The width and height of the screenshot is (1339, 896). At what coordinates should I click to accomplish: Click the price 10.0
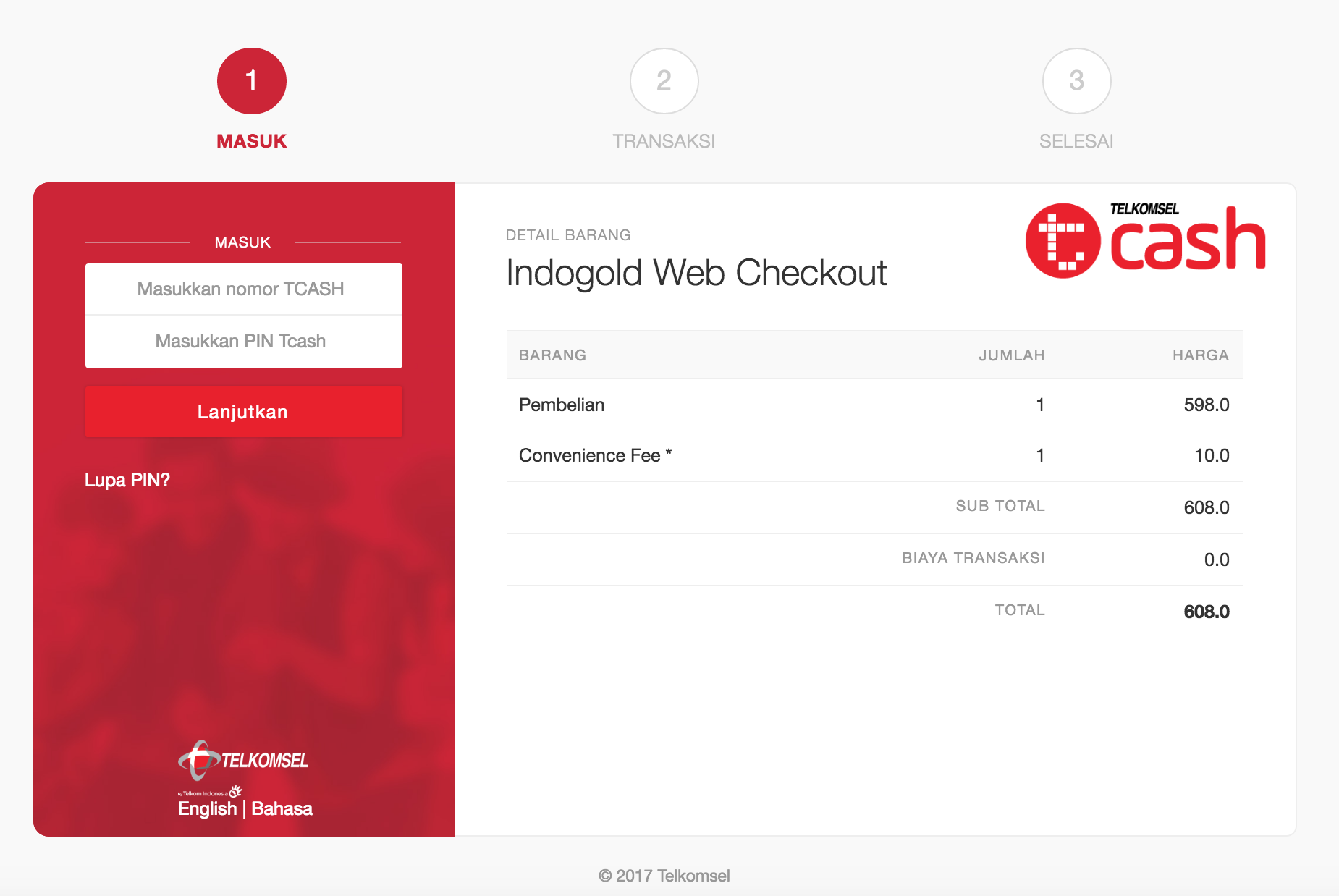[1212, 455]
